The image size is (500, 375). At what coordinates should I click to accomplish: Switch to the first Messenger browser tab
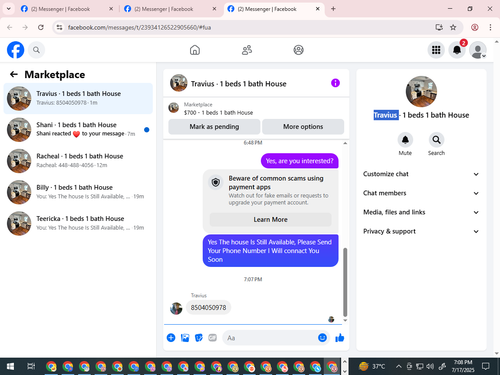tap(66, 9)
